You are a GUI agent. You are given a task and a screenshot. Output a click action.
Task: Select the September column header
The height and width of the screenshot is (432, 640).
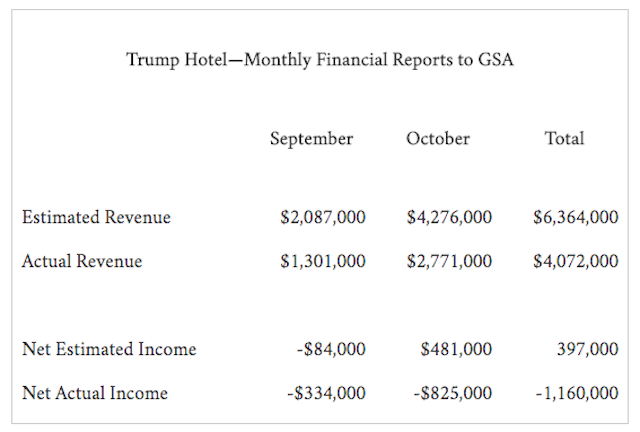pyautogui.click(x=311, y=139)
